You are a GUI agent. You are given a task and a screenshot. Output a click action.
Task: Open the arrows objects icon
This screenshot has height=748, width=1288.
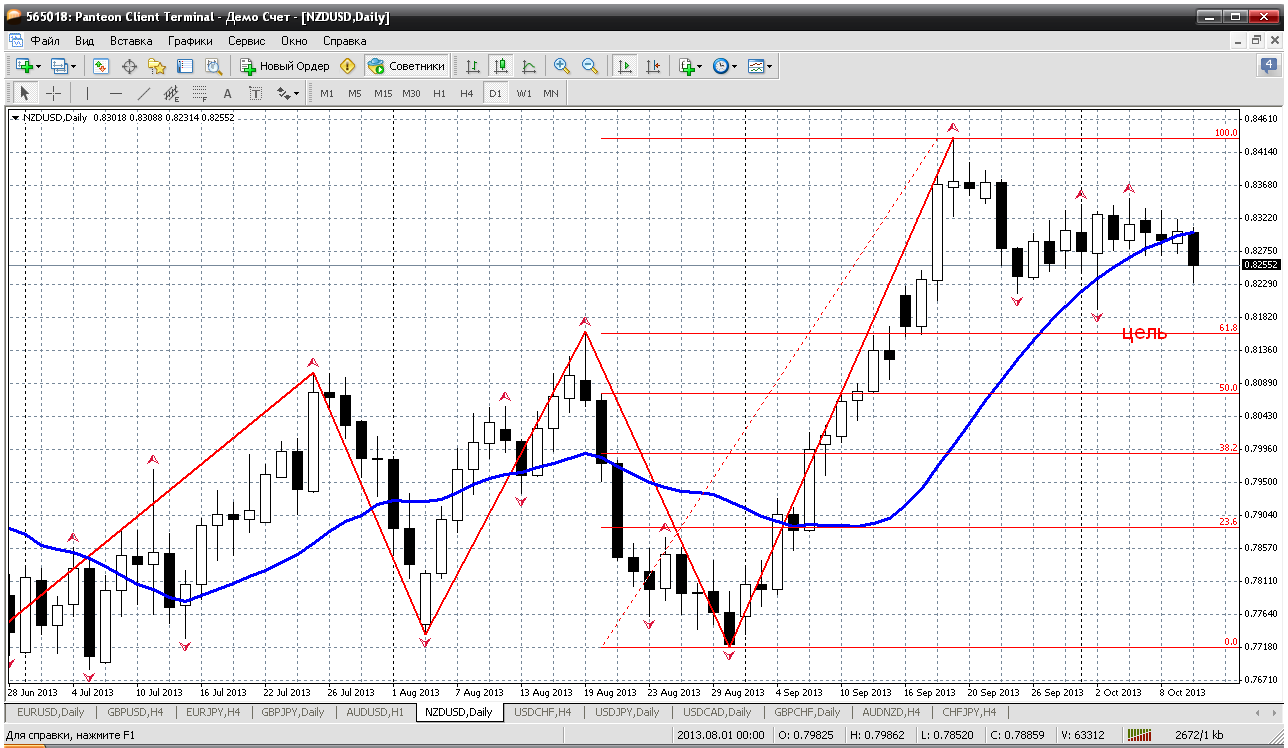(284, 93)
